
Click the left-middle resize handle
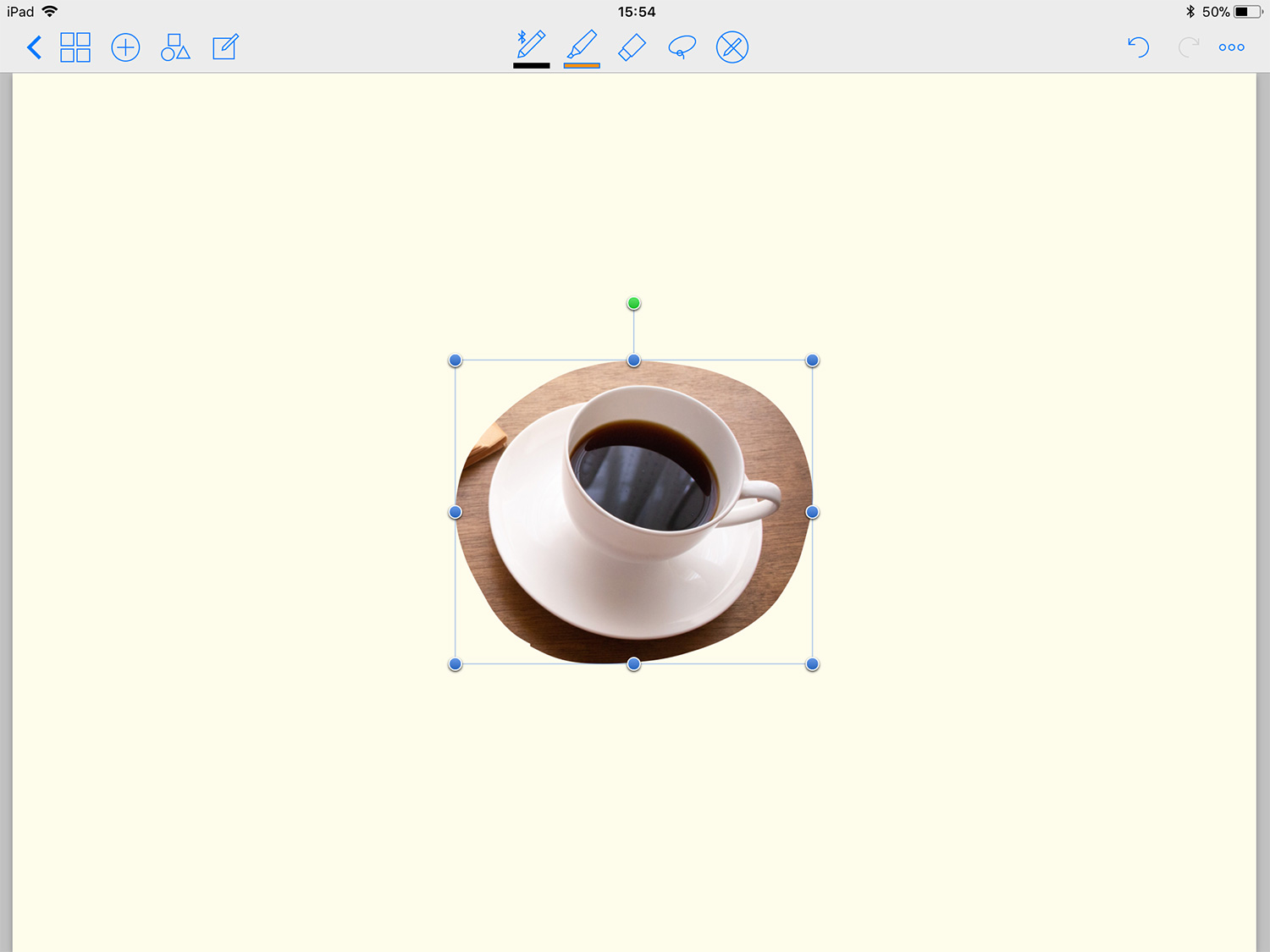click(x=456, y=512)
